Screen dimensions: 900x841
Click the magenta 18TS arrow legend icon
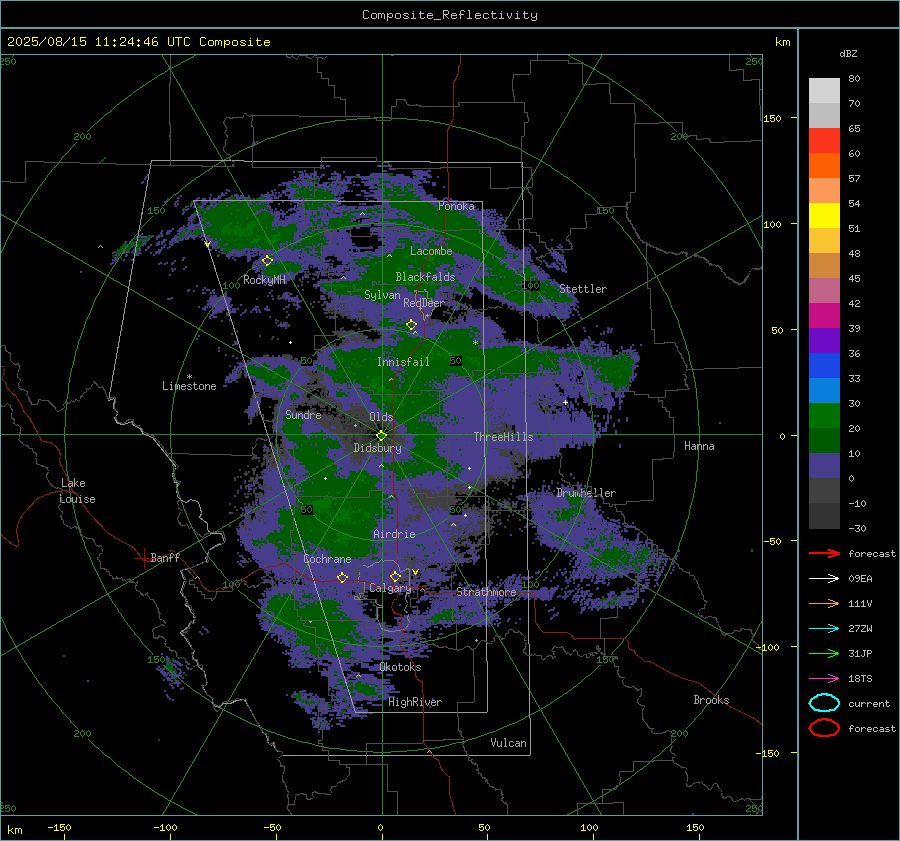point(824,679)
